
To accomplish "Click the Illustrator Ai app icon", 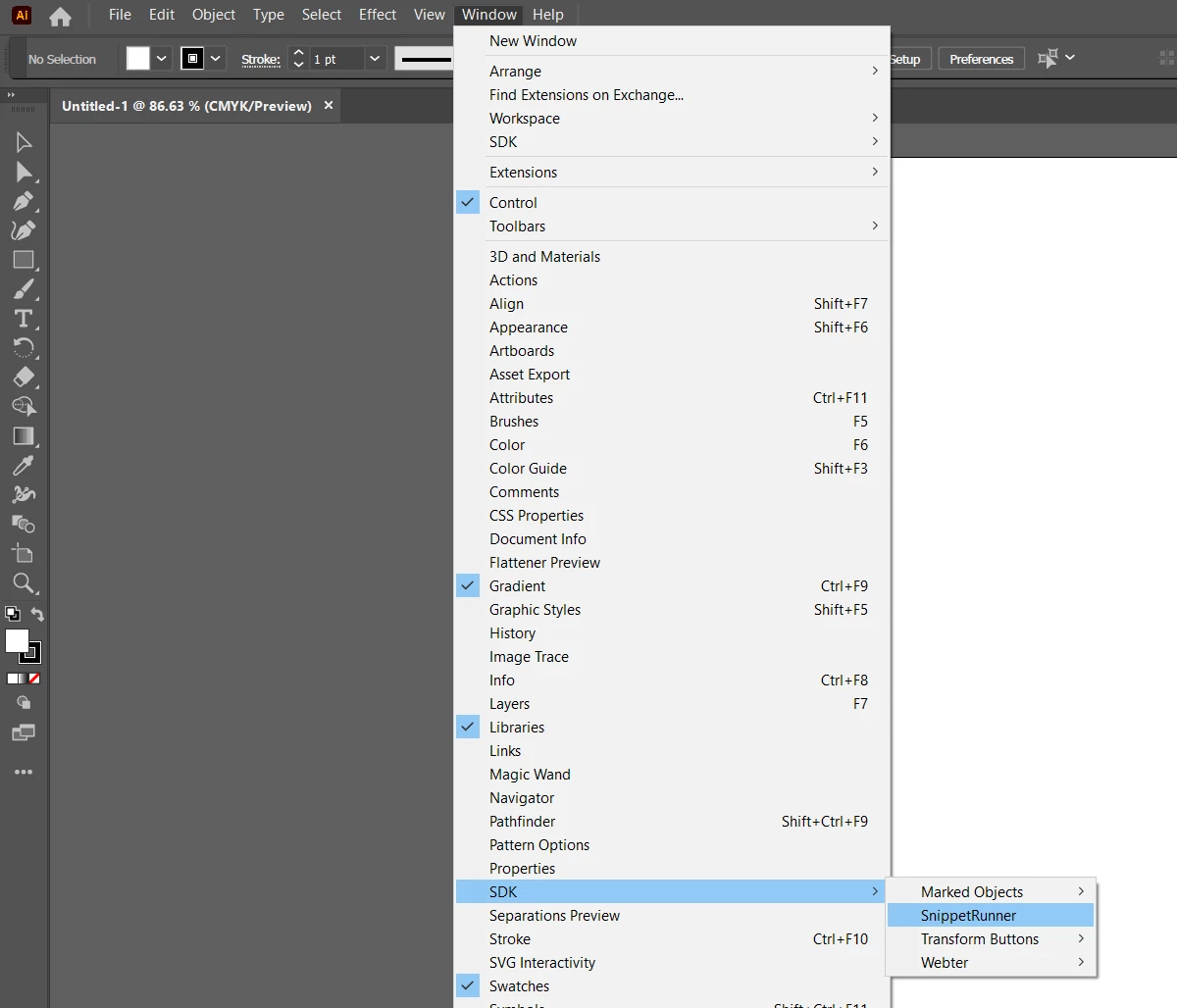I will [22, 15].
